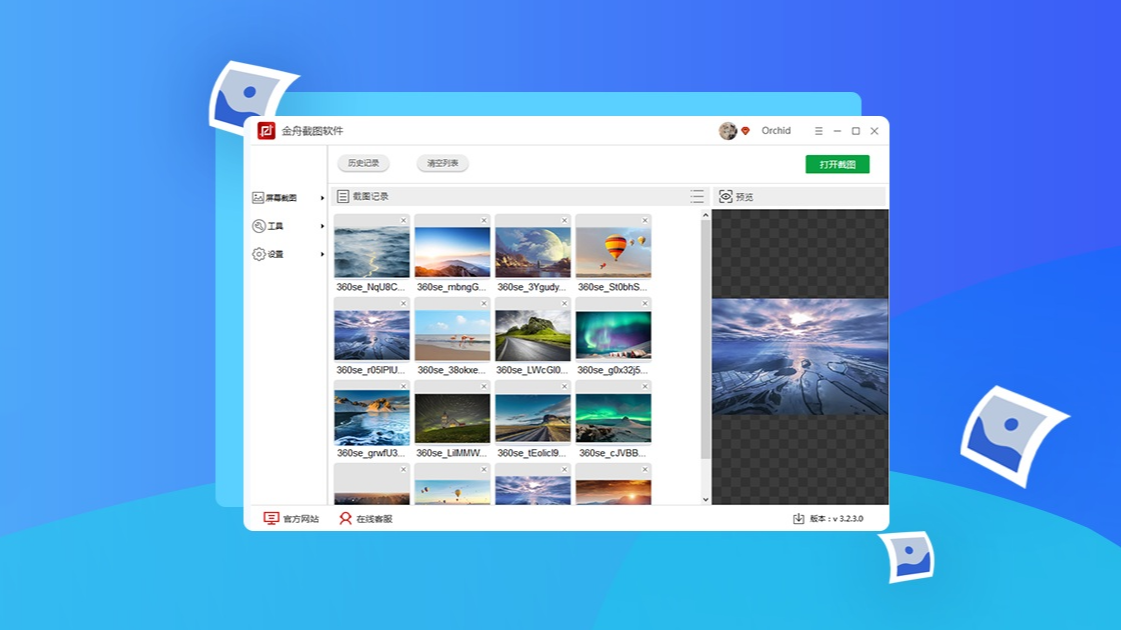Image resolution: width=1121 pixels, height=630 pixels.
Task: Select the 360se_mbngG sunrise thumbnail
Action: pos(453,251)
